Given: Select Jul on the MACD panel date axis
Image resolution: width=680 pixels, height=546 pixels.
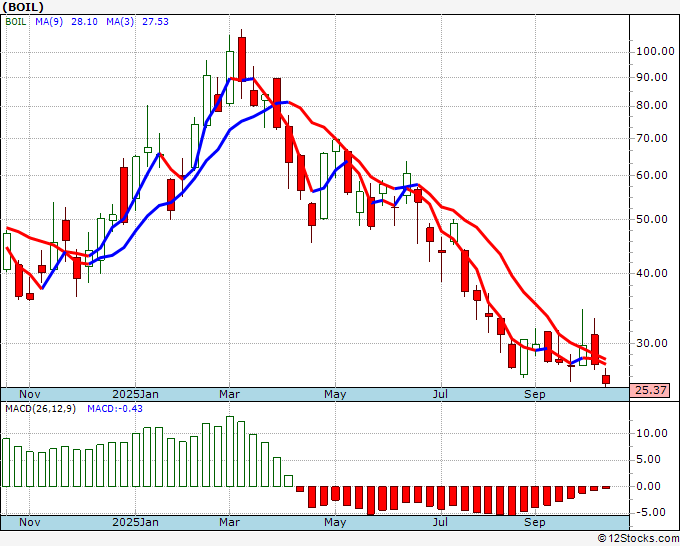Looking at the screenshot, I should tap(440, 522).
